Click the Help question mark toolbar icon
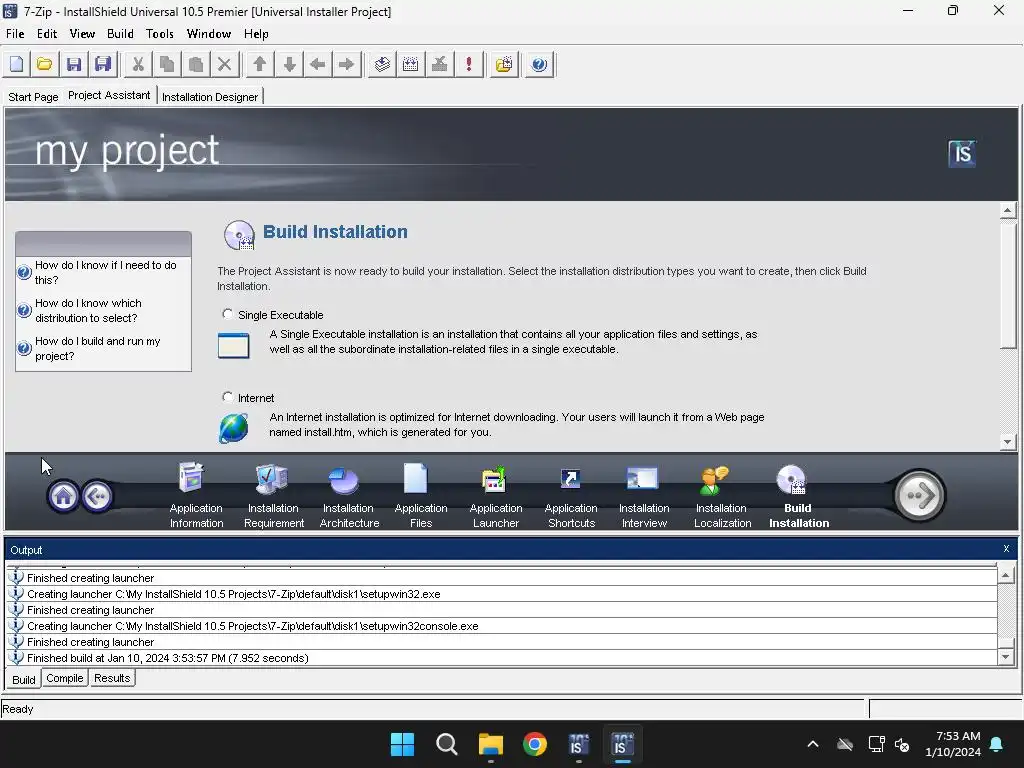The image size is (1024, 768). tap(539, 64)
